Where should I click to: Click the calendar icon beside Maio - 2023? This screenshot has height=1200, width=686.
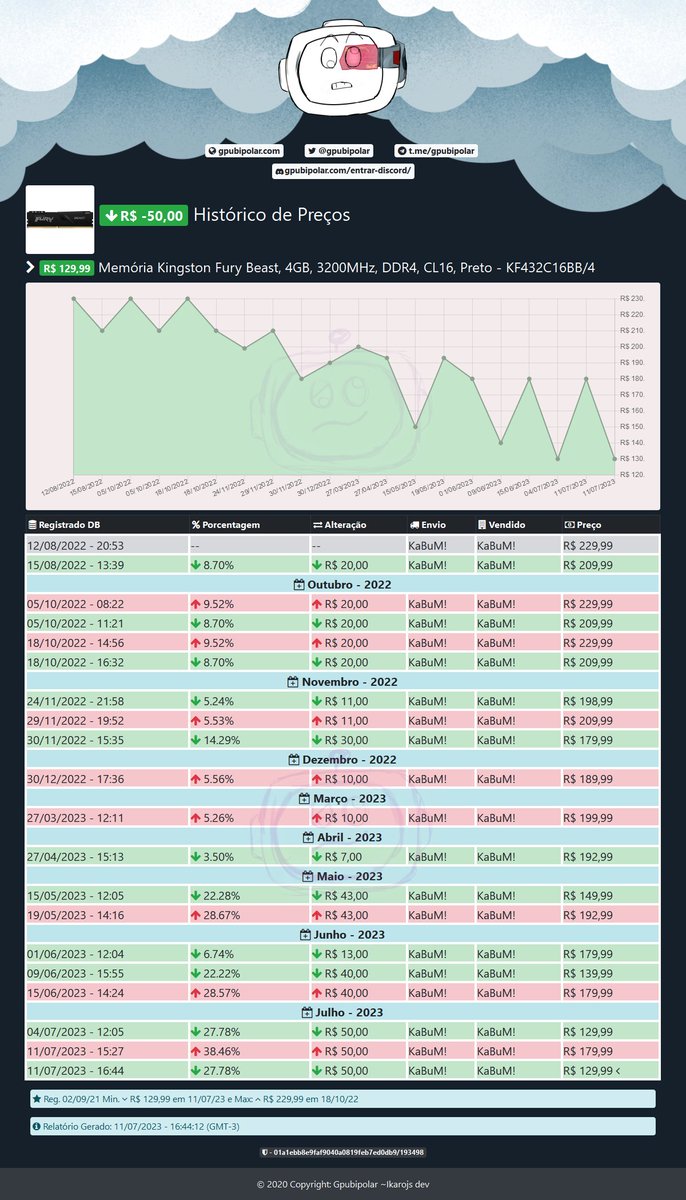pos(309,876)
